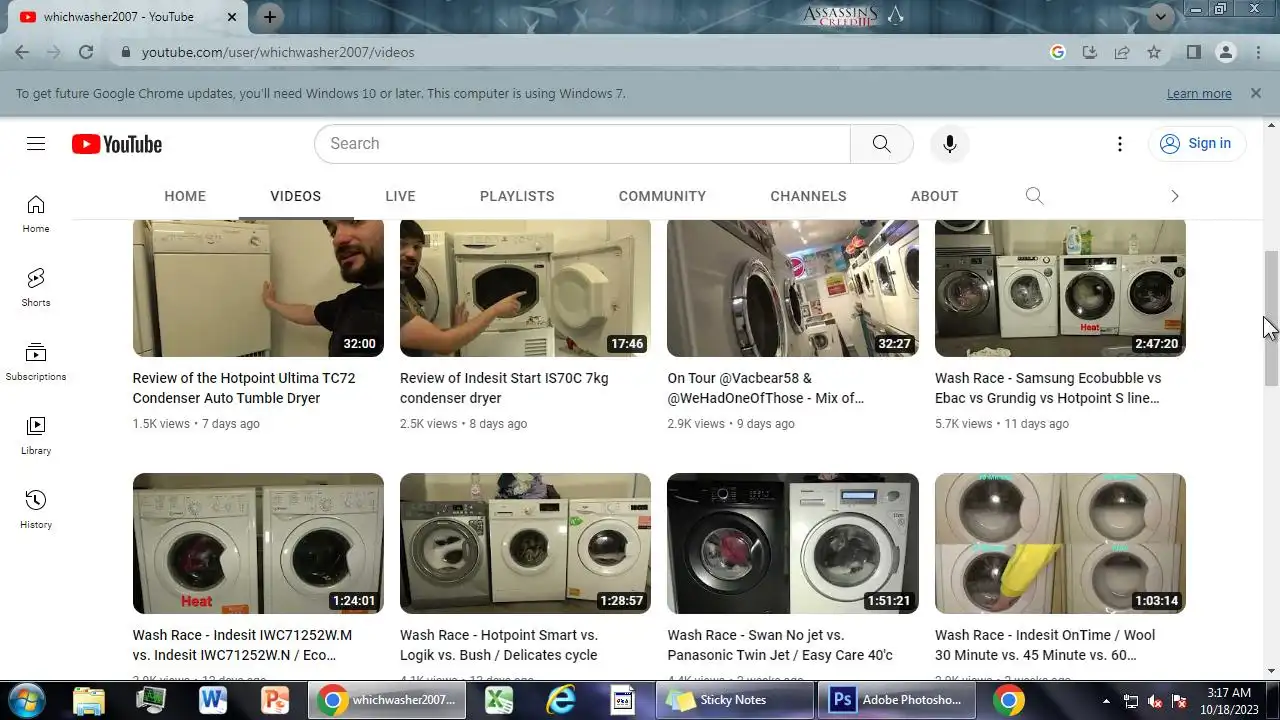
Task: Click the Learn more link
Action: pyautogui.click(x=1199, y=93)
